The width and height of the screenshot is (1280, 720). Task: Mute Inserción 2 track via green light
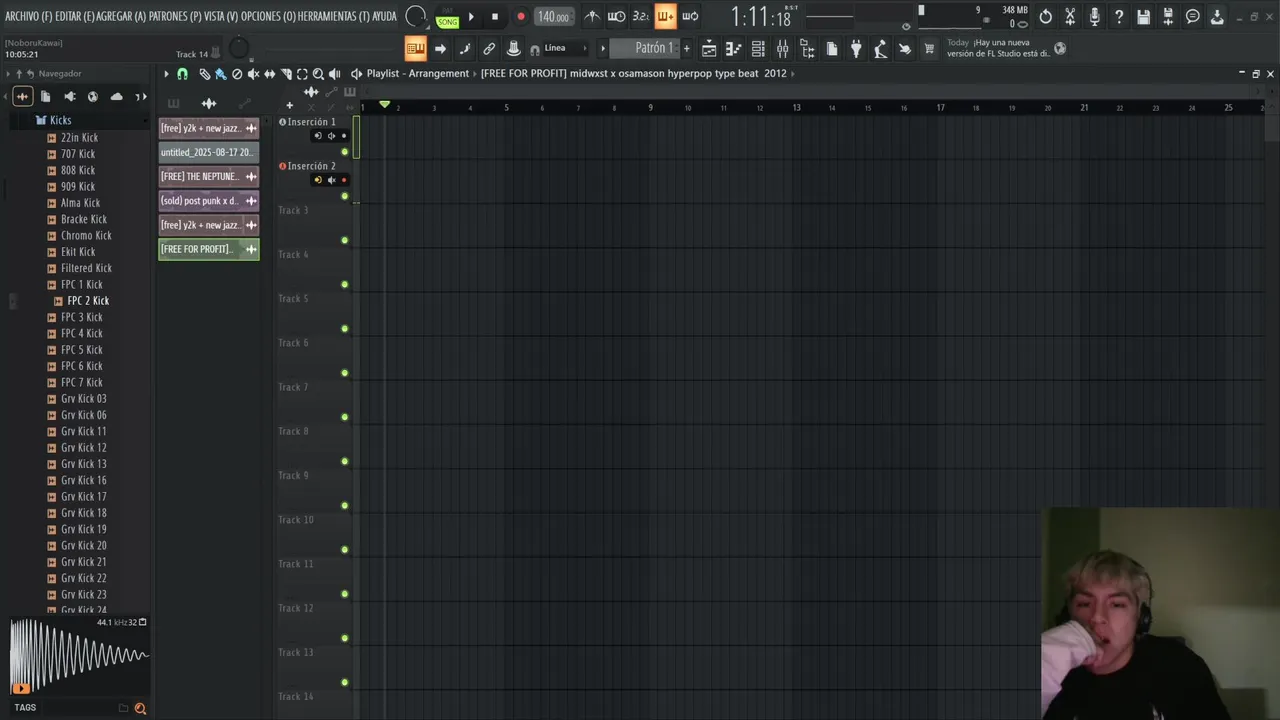coord(345,196)
